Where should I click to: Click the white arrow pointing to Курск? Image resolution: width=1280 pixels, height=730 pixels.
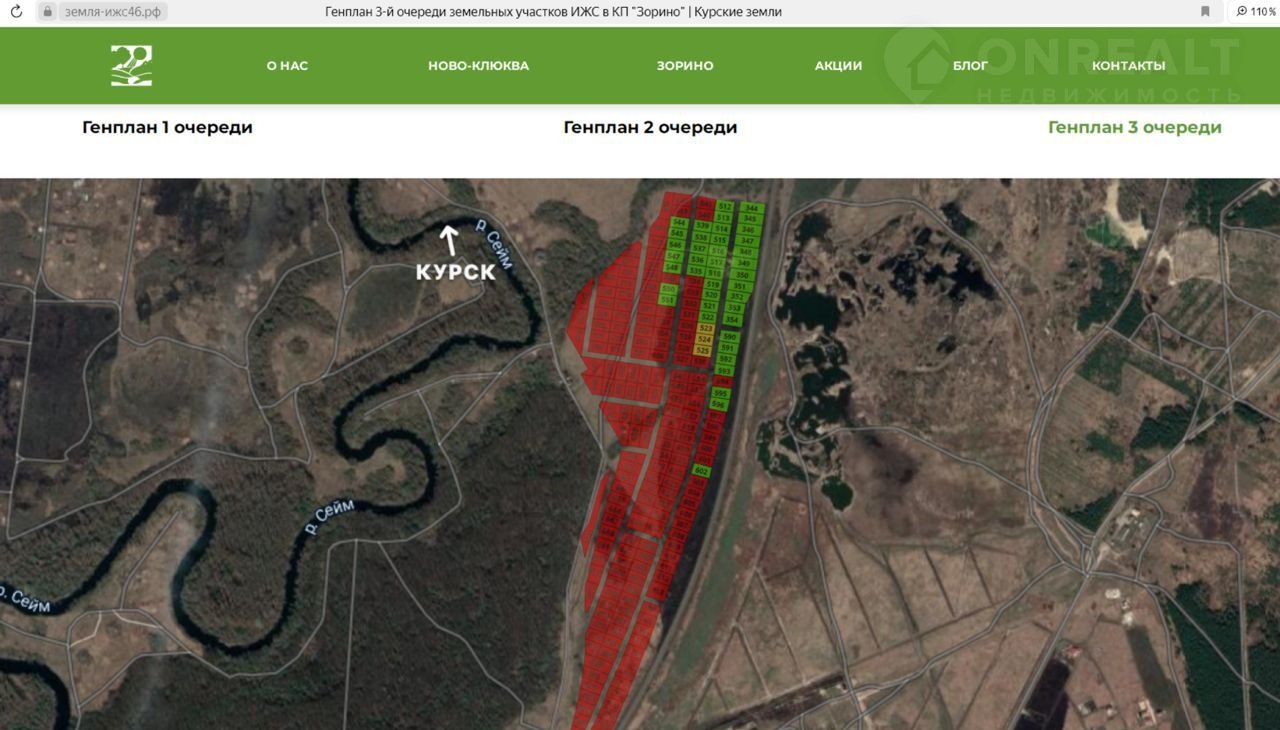tap(450, 241)
